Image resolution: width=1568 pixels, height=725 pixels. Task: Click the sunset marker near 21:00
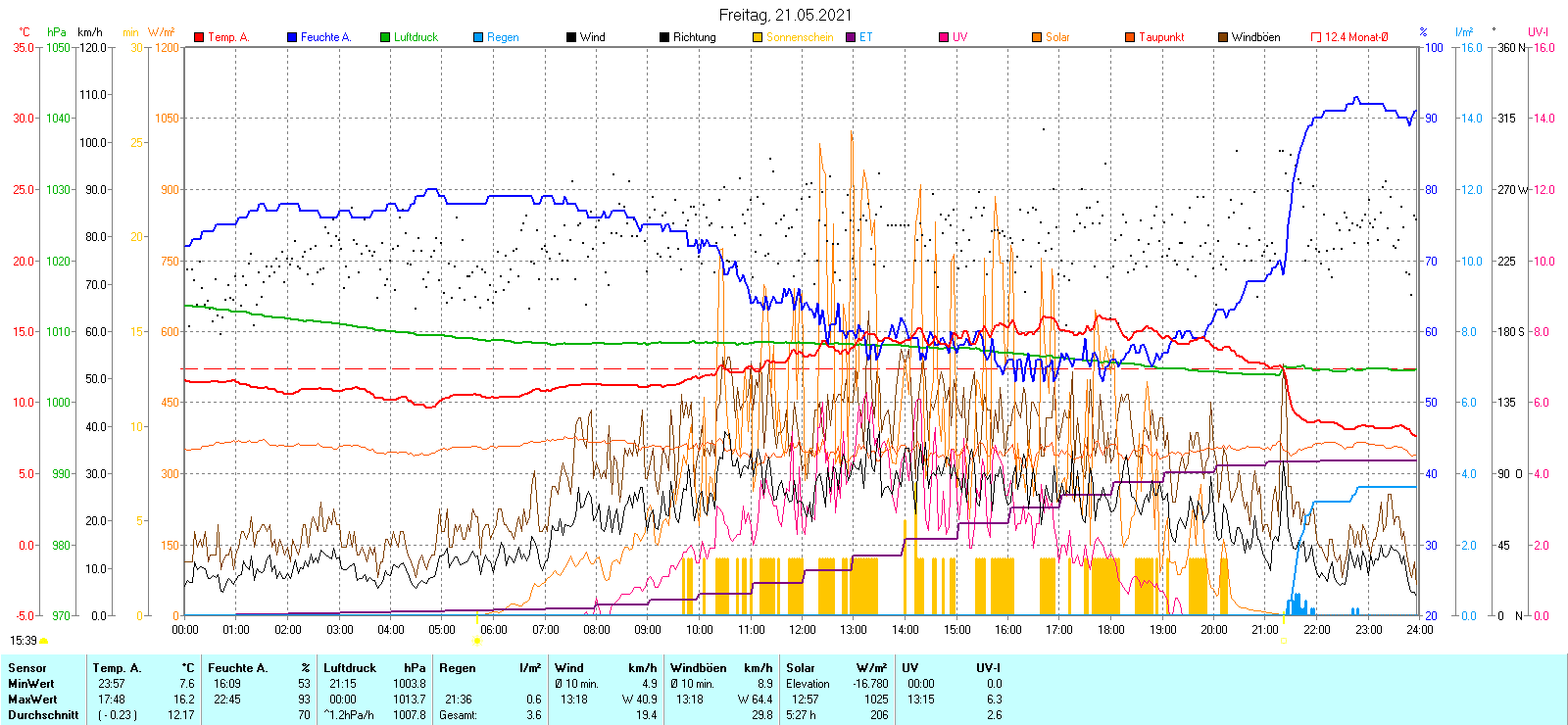(x=1284, y=641)
